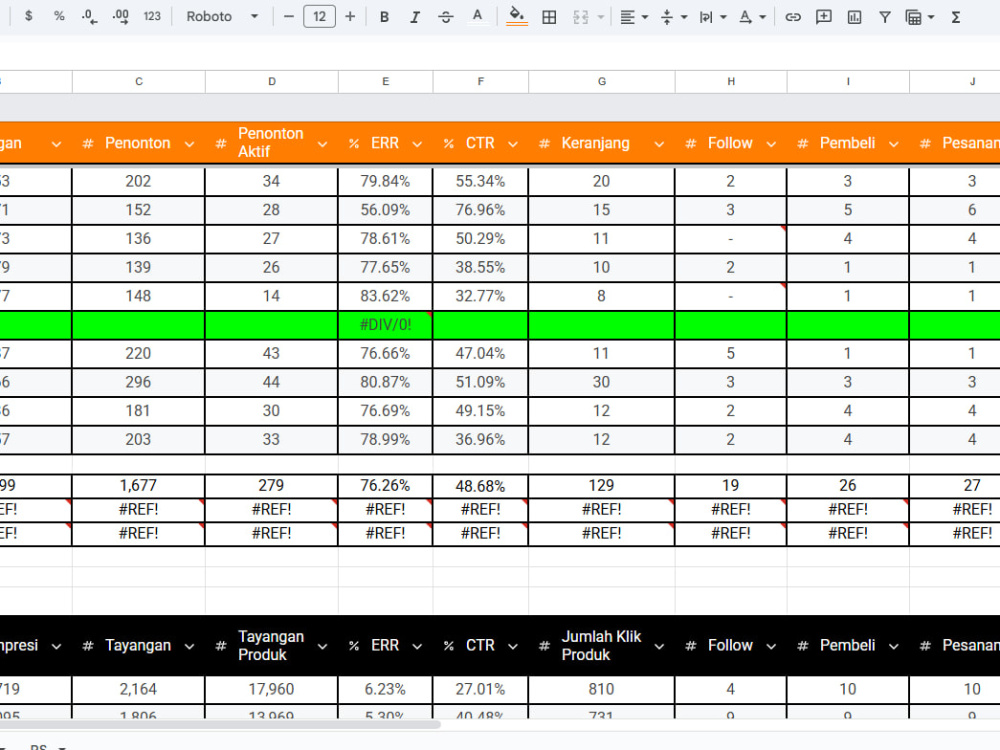Toggle italic formatting

tap(415, 17)
